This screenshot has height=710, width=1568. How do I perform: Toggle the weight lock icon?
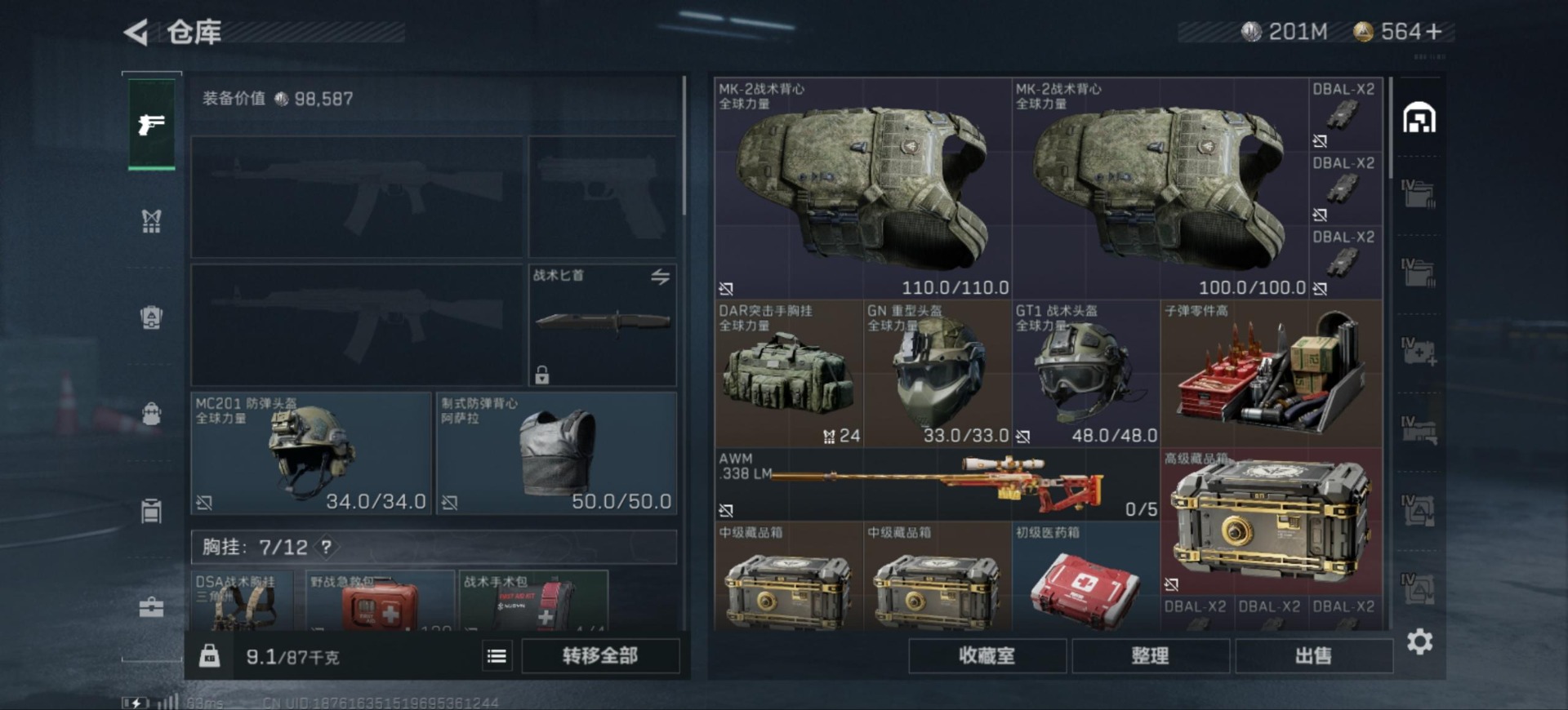209,655
